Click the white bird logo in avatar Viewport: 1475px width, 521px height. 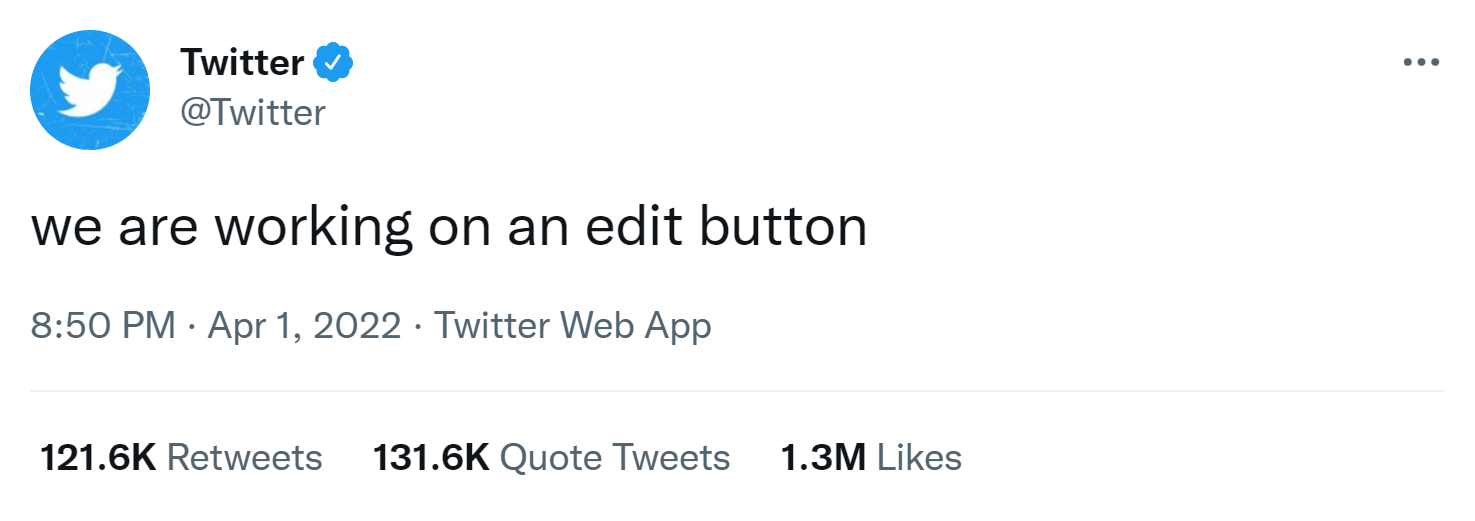click(88, 90)
